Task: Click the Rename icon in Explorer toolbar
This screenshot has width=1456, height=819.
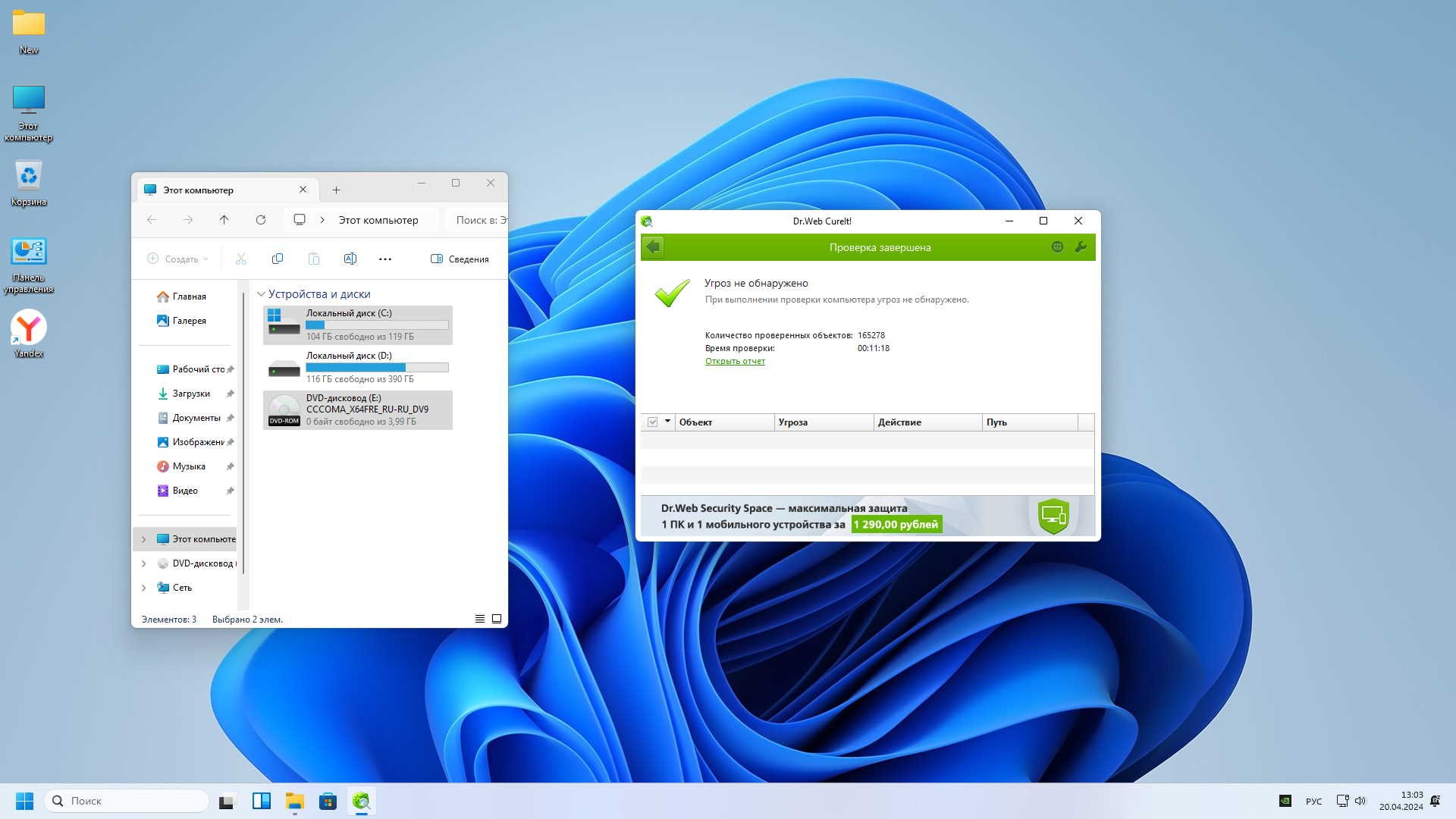Action: click(350, 259)
